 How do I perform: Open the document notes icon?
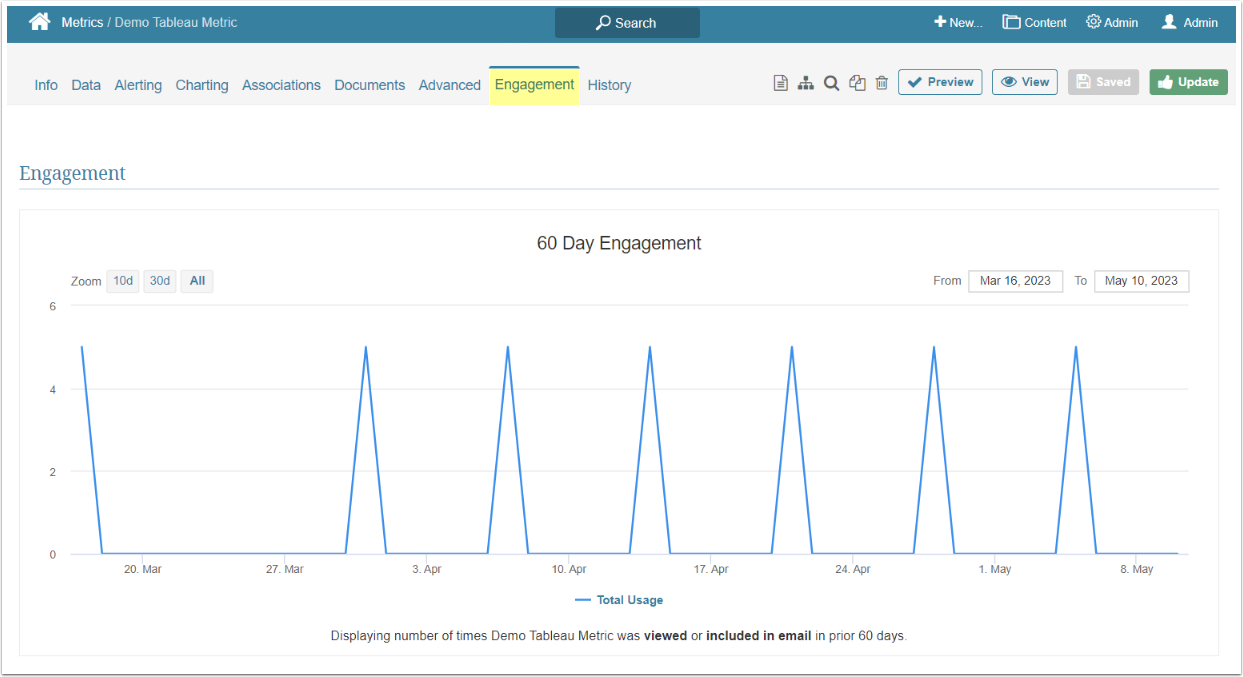781,83
